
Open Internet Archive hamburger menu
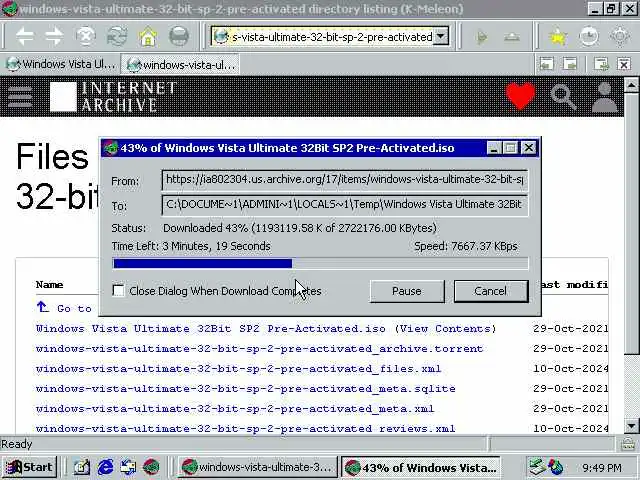pos(20,97)
